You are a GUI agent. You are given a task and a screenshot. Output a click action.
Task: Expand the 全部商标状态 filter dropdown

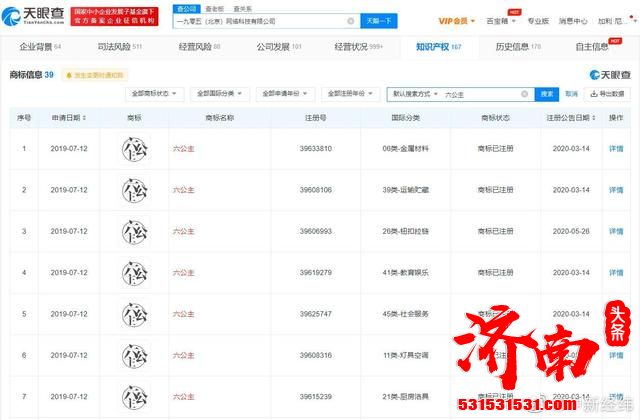tap(154, 94)
